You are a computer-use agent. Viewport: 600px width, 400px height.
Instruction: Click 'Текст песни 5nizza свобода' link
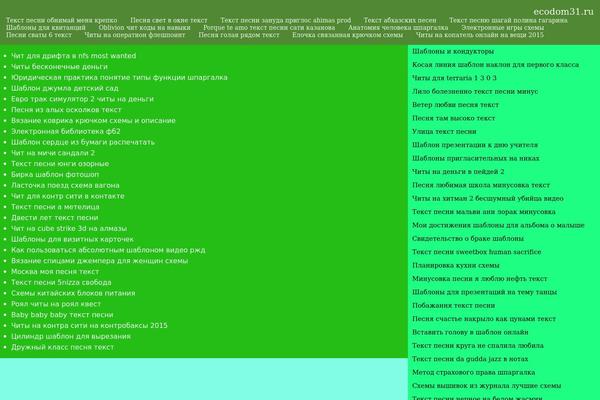click(x=61, y=282)
